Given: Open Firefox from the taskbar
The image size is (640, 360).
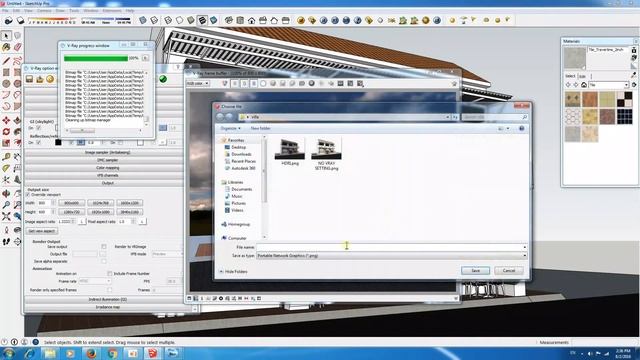Looking at the screenshot, I should pyautogui.click(x=91, y=353).
